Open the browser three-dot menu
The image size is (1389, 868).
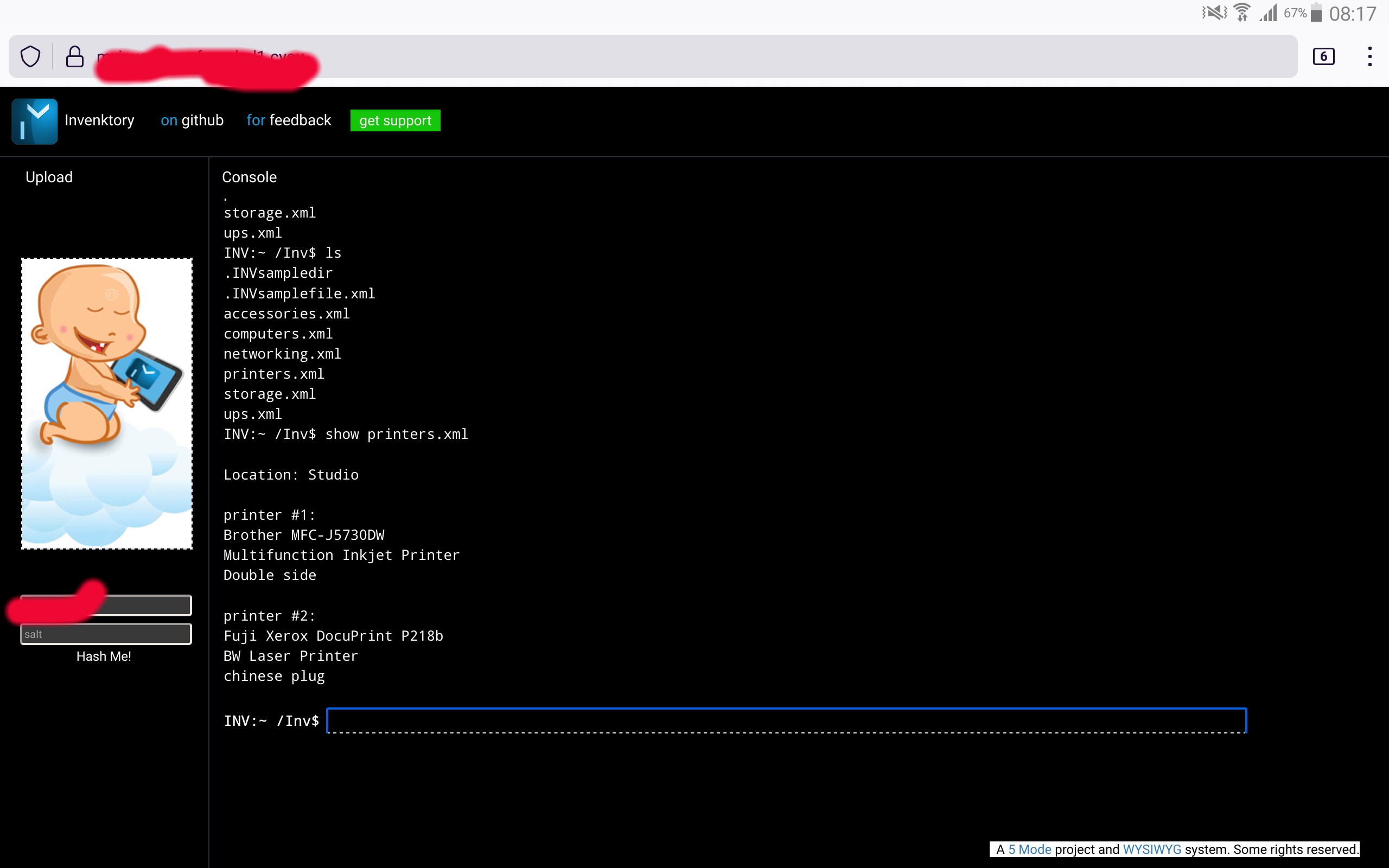(x=1369, y=56)
